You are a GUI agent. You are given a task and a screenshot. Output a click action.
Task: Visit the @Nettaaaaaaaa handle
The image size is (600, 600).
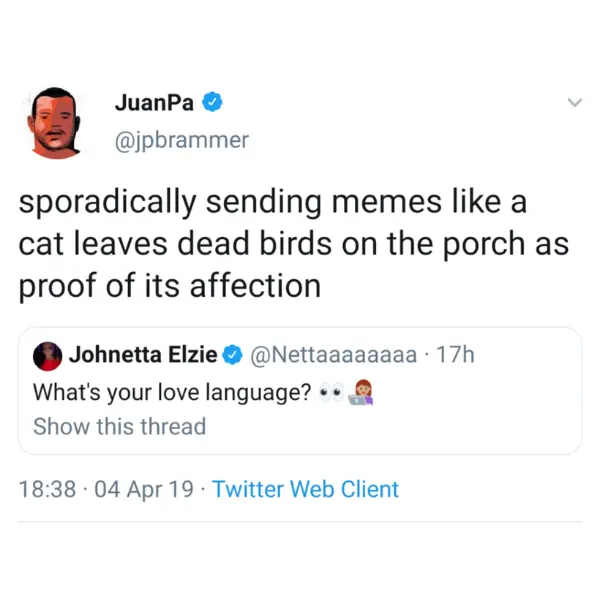332,355
